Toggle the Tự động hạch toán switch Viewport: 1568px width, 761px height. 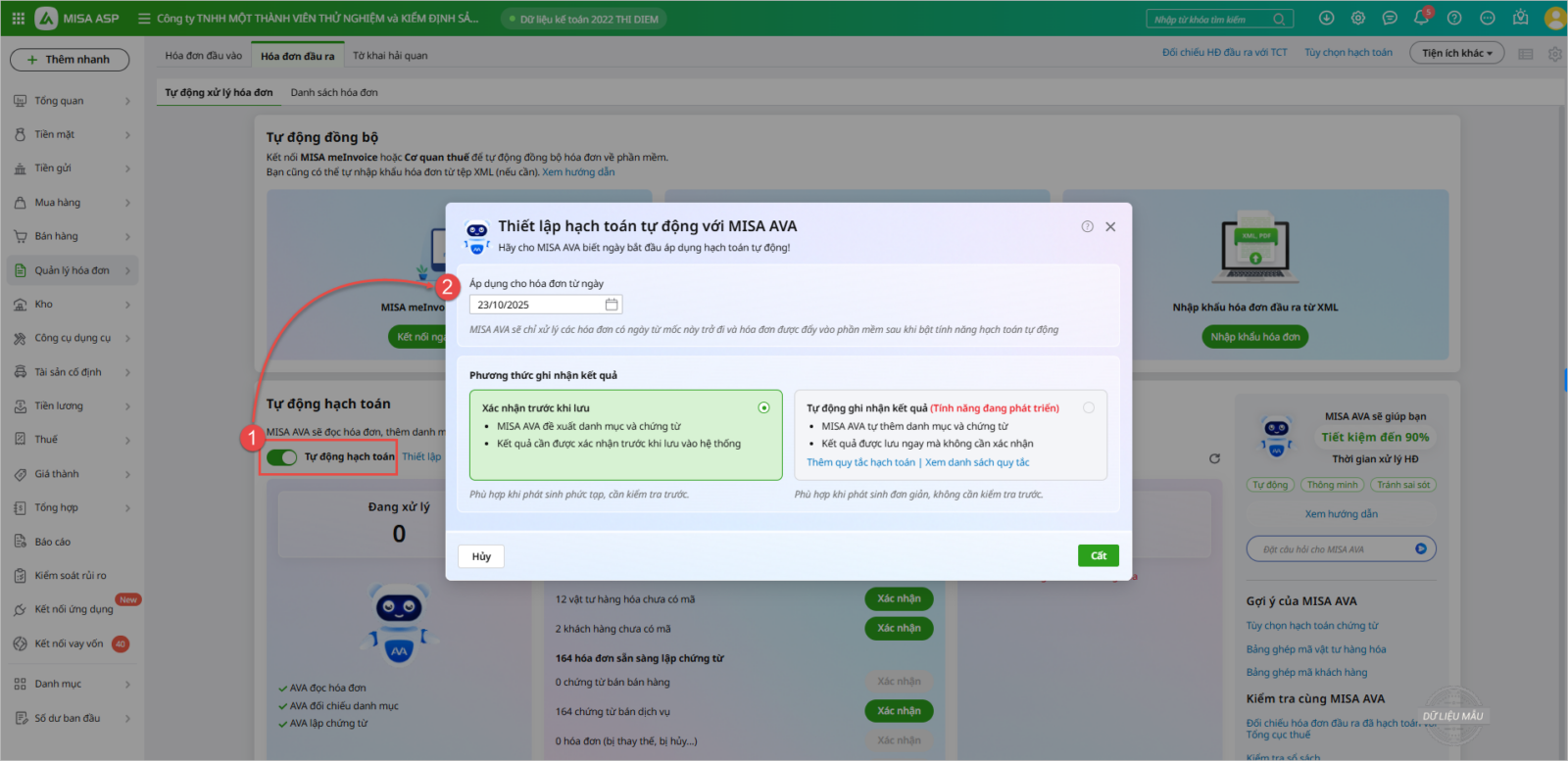click(282, 457)
